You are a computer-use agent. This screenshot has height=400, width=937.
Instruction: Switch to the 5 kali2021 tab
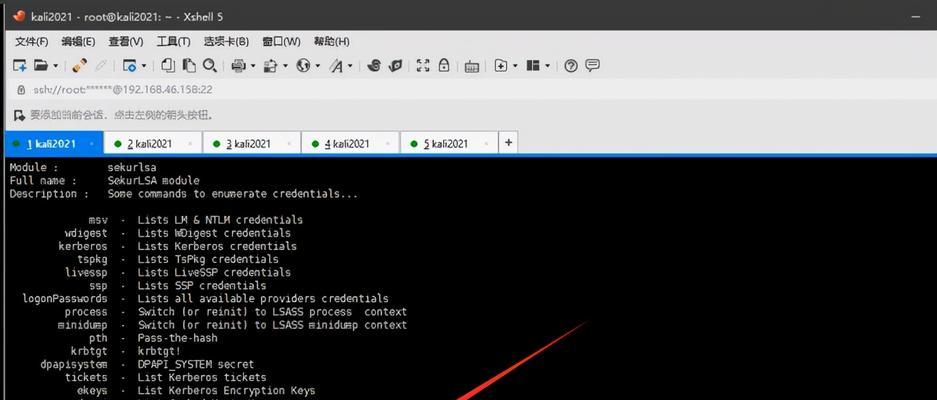click(x=448, y=143)
